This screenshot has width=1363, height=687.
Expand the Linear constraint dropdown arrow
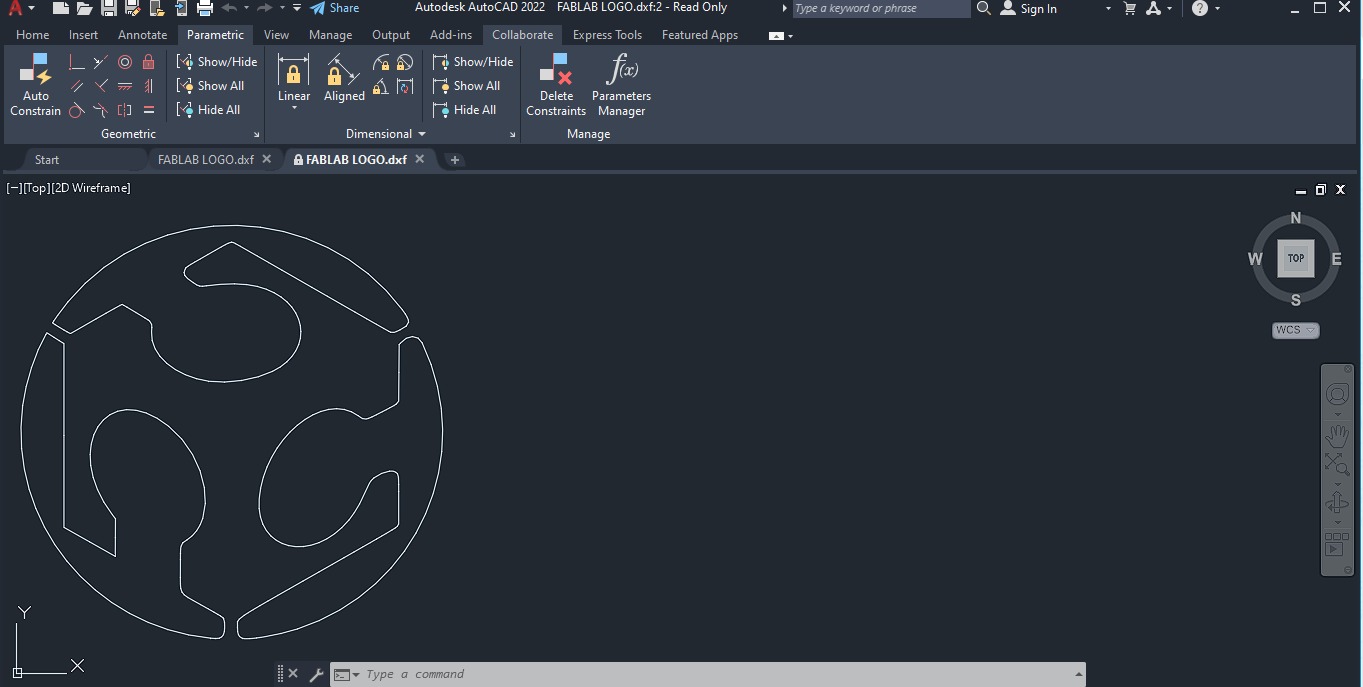click(294, 107)
